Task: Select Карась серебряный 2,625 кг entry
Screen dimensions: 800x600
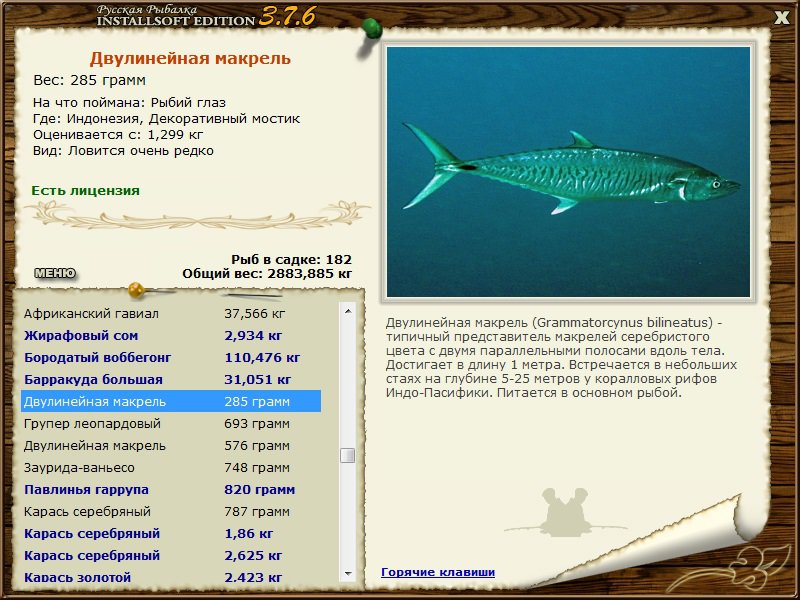Action: [x=171, y=555]
